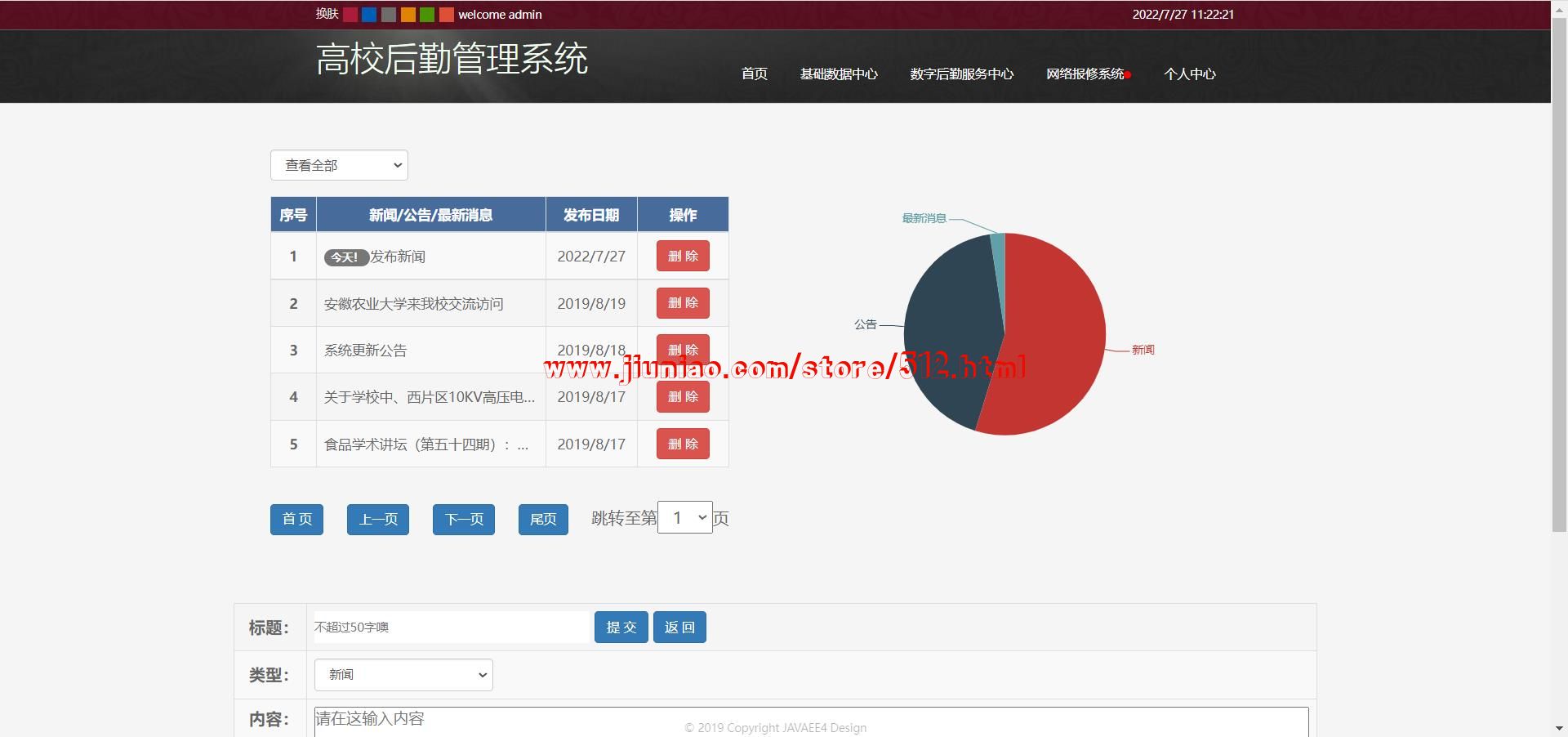Click the 今天! badge in row 1

click(x=346, y=257)
